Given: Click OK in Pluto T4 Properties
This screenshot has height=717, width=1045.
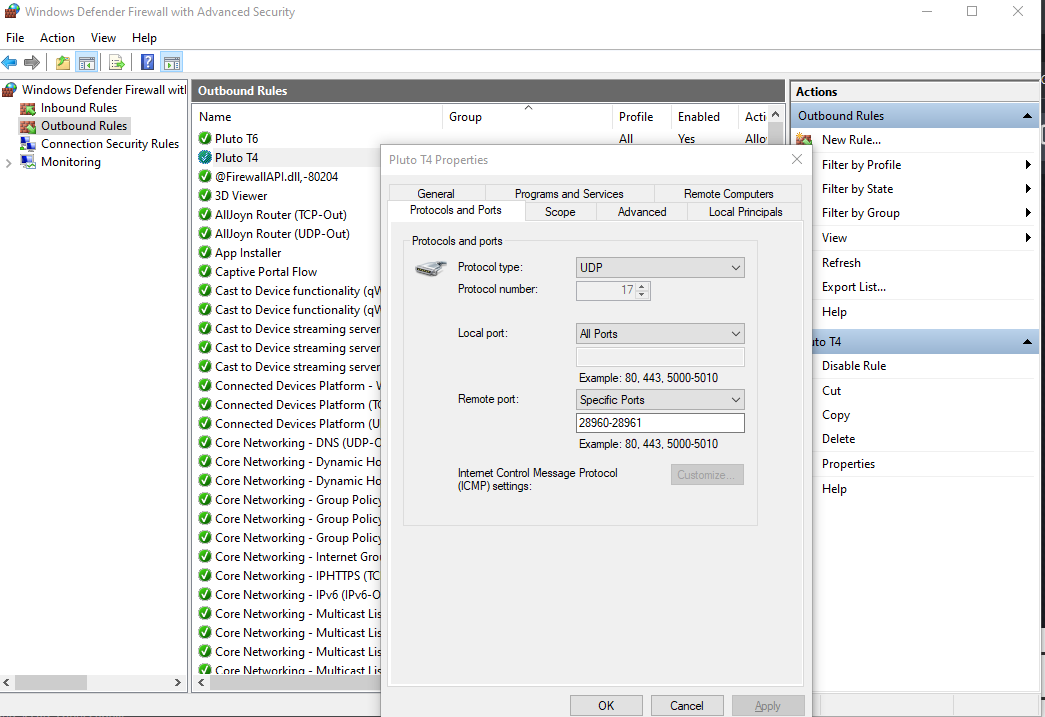Looking at the screenshot, I should 606,706.
